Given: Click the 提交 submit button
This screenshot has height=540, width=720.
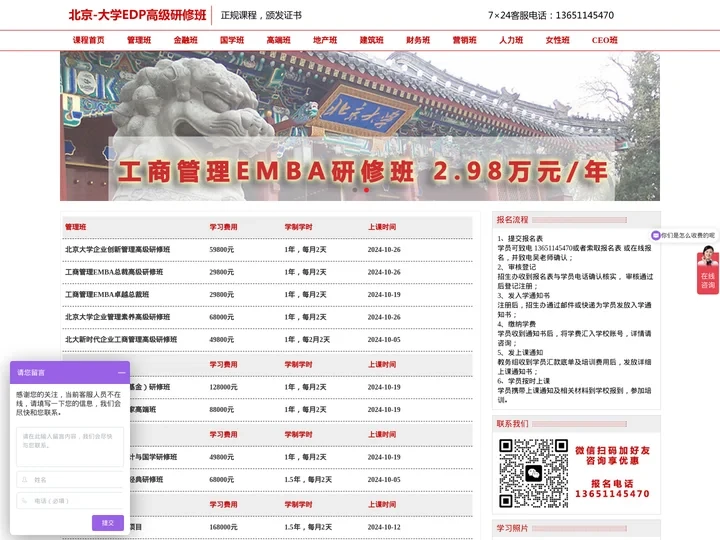Looking at the screenshot, I should [x=107, y=523].
